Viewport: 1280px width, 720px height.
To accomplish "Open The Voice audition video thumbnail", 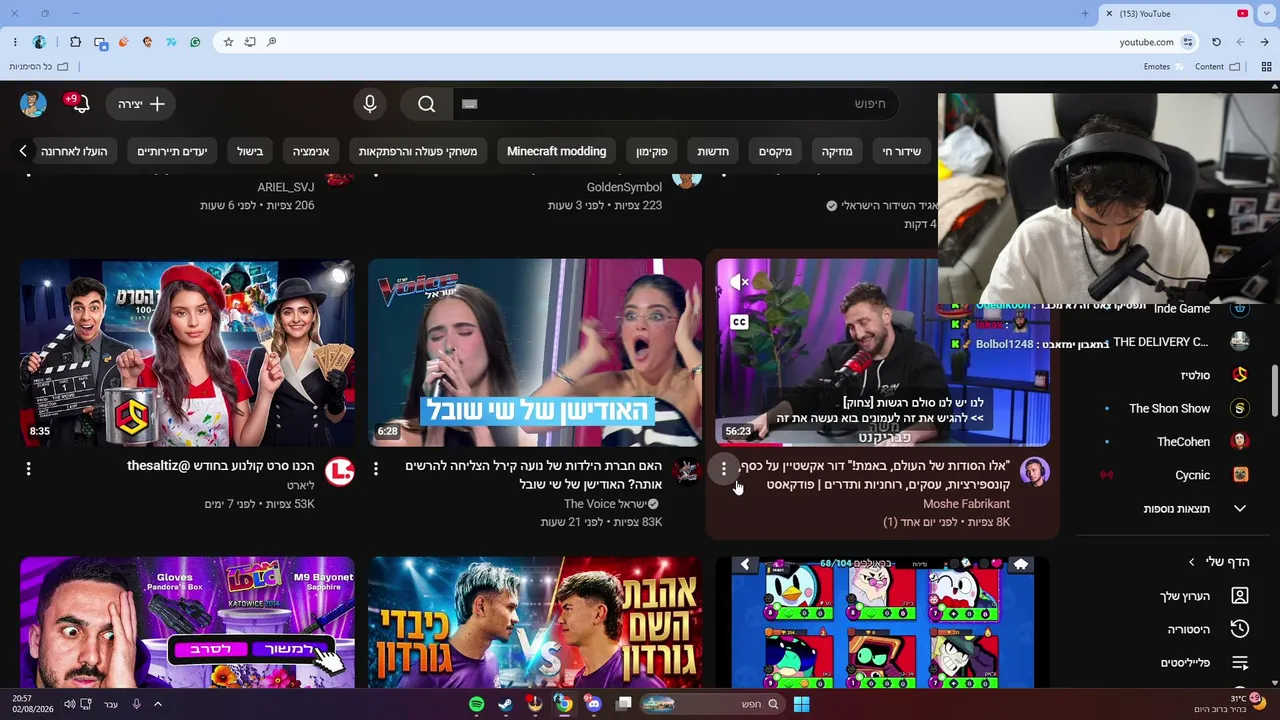I will 535,353.
